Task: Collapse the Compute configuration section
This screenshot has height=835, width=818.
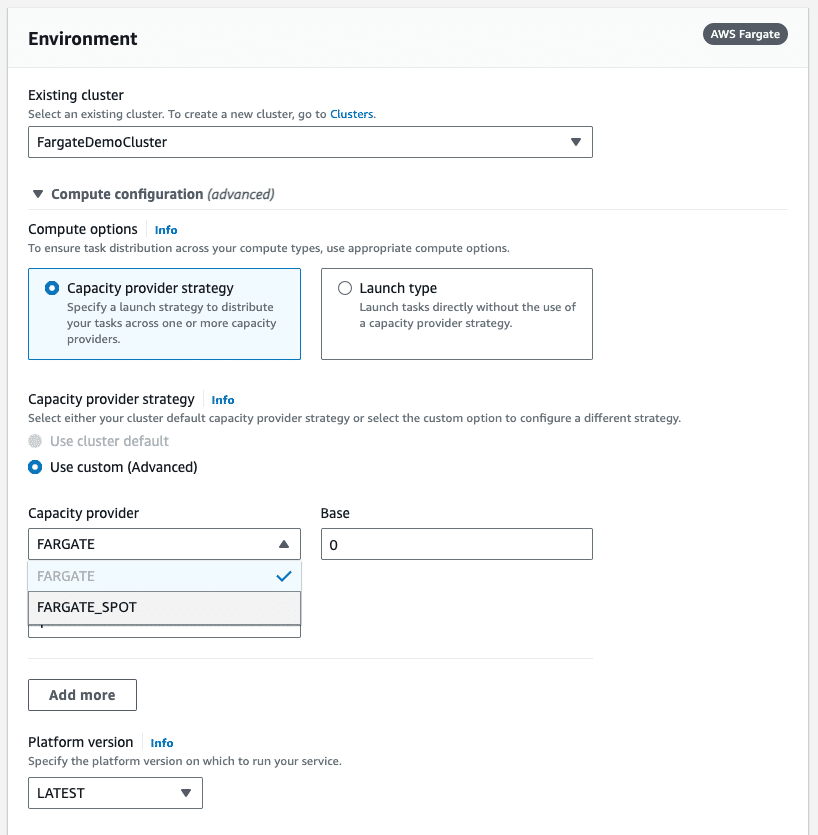Action: tap(37, 193)
